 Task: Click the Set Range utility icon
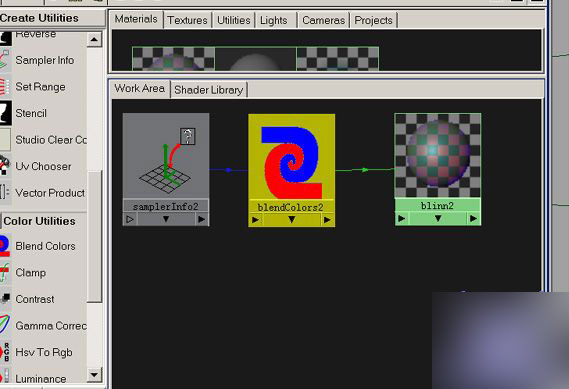5,87
